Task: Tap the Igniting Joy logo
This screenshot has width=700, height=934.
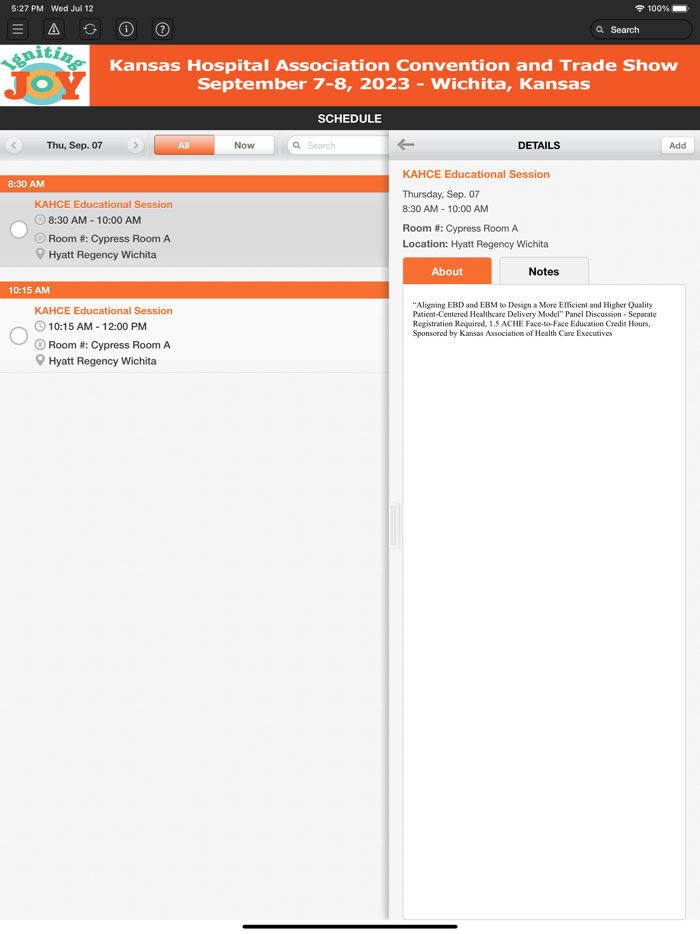Action: 45,76
